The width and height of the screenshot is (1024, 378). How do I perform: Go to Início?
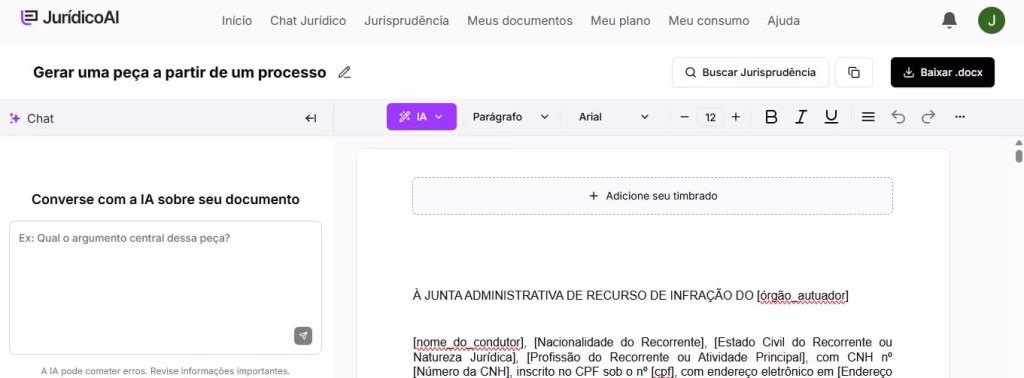pos(236,21)
